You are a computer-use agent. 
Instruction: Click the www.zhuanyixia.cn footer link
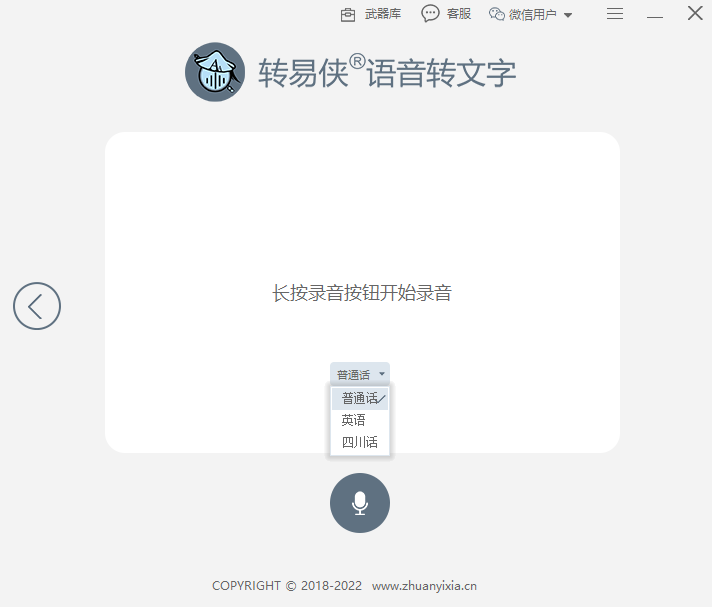point(424,586)
